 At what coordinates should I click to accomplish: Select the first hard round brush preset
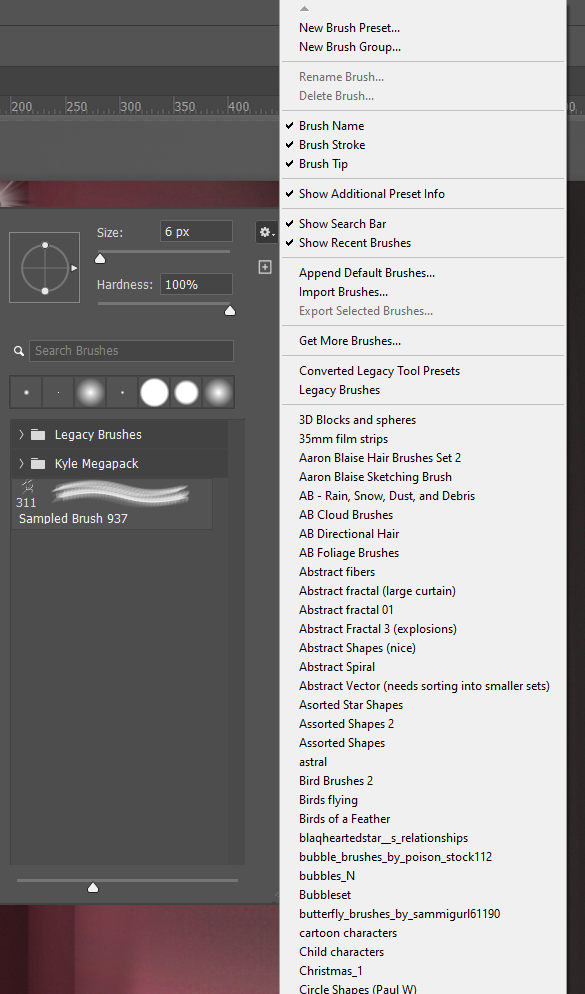coord(25,391)
